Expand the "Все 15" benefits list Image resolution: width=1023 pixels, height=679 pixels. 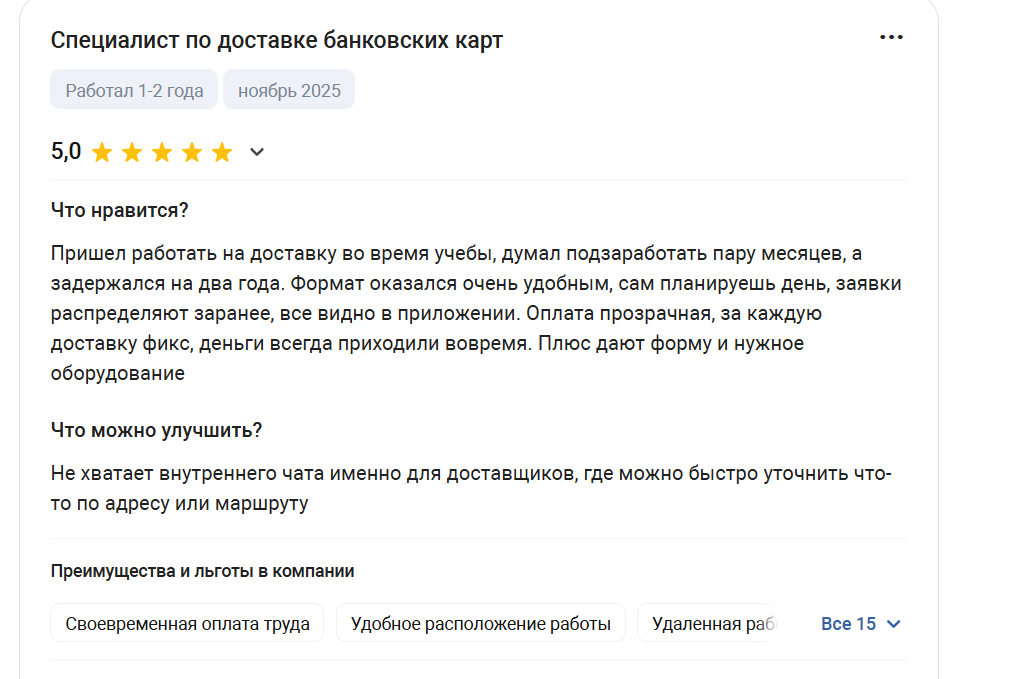tap(860, 624)
